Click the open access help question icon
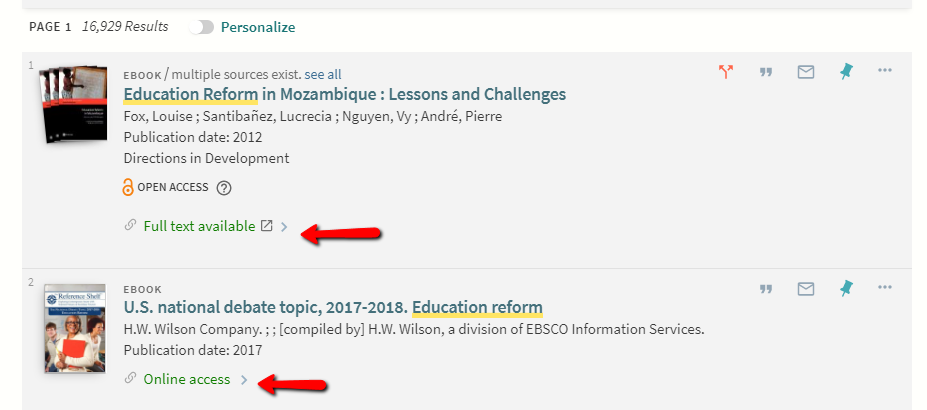927x410 pixels. [224, 187]
